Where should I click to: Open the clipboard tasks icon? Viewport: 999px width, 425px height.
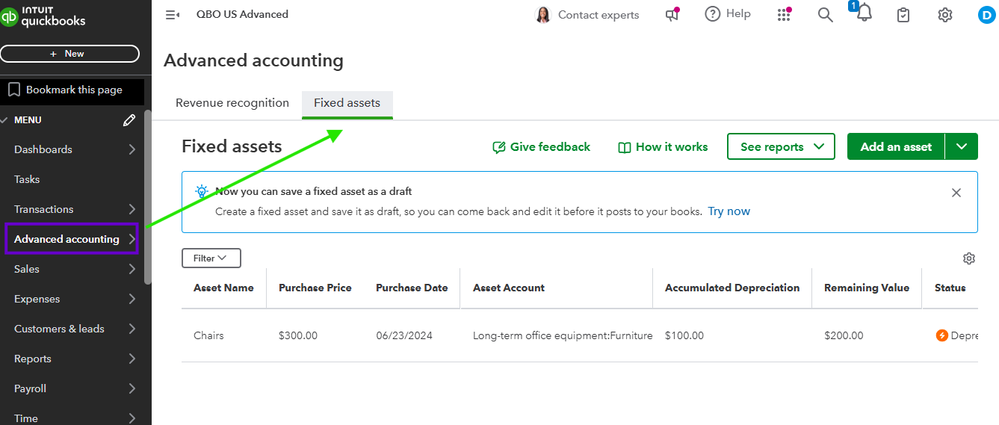[904, 15]
